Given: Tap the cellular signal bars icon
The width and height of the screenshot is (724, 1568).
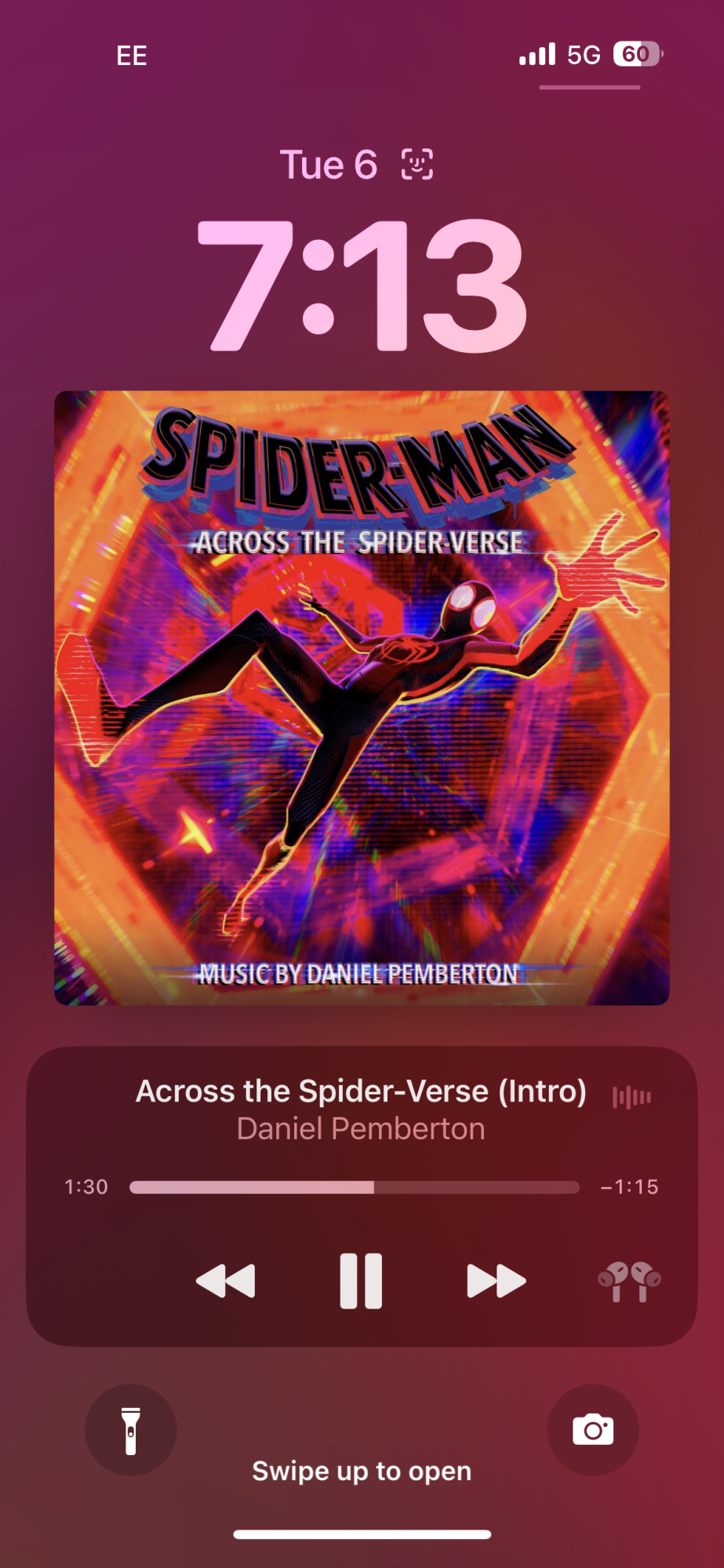Looking at the screenshot, I should [537, 54].
